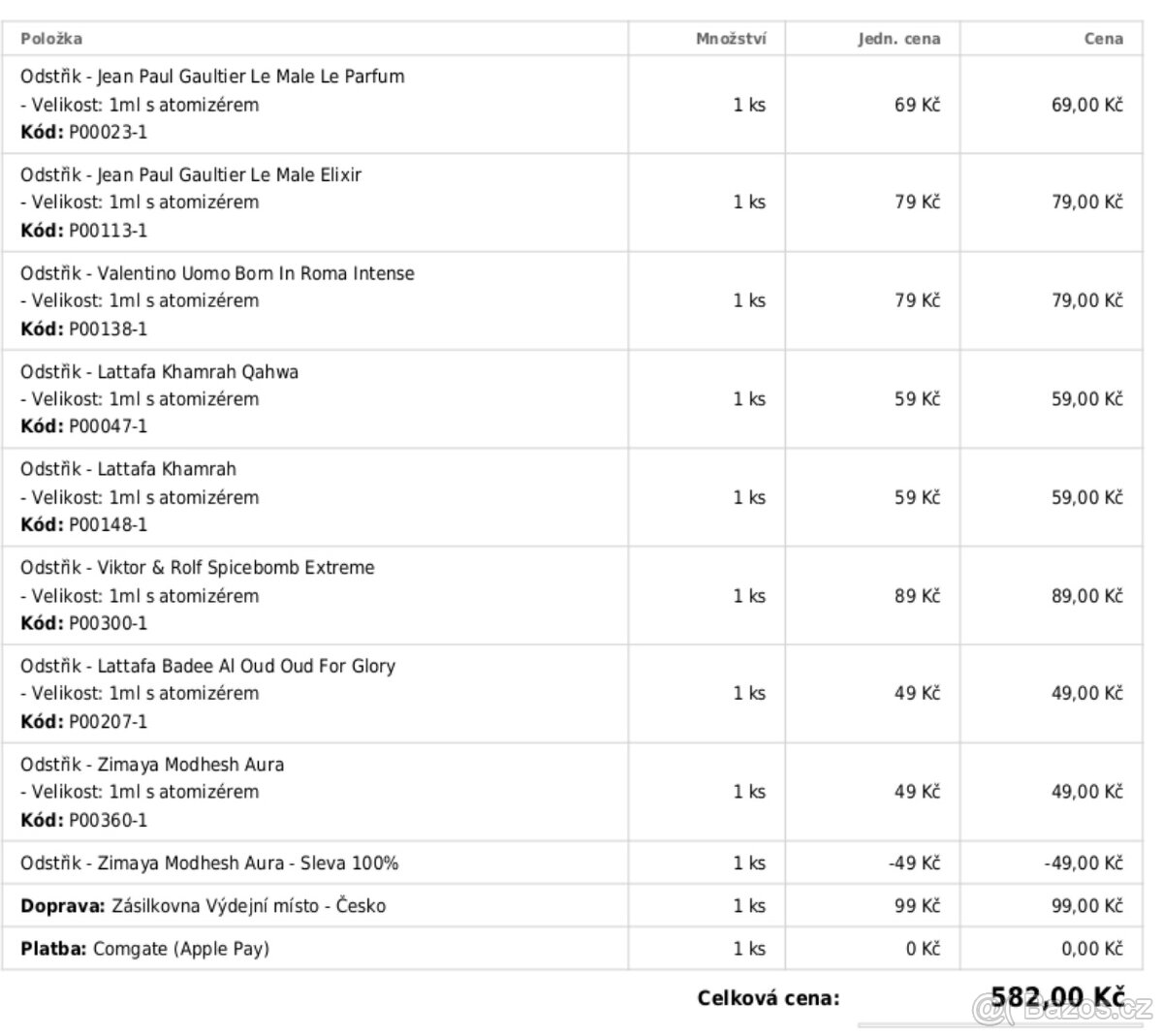
Task: Click product code P00360-1
Action: (108, 820)
